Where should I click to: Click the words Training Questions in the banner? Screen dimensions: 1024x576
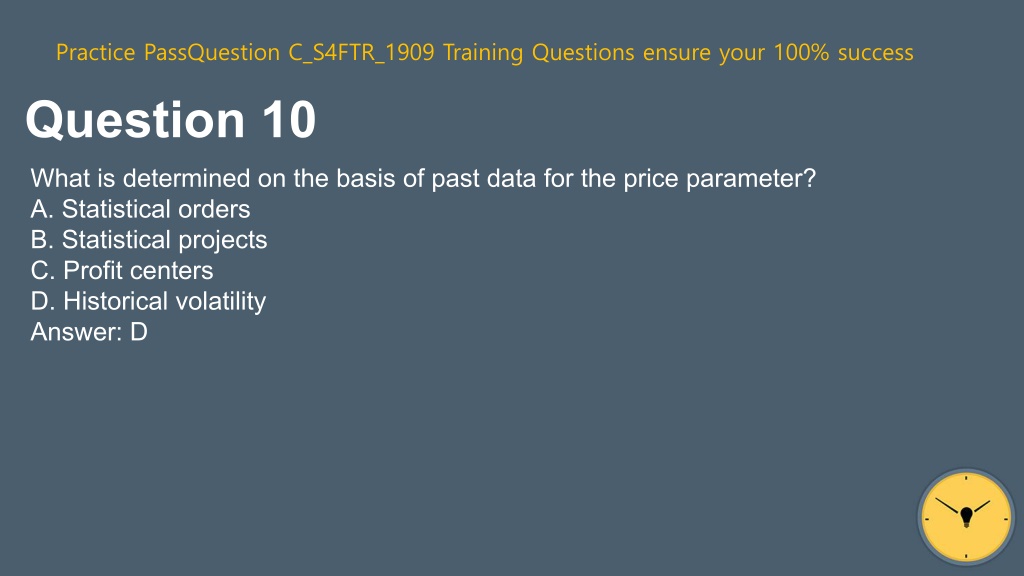point(539,52)
